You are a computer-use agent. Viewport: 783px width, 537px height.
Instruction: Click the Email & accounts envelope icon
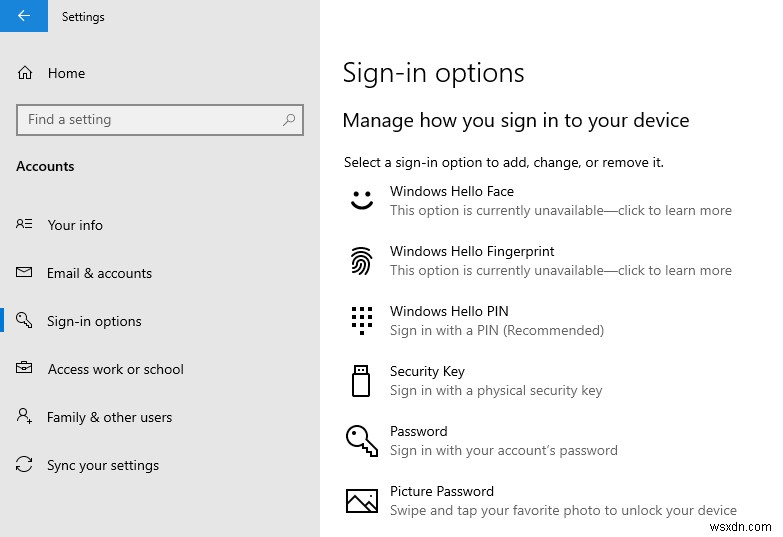coord(24,272)
